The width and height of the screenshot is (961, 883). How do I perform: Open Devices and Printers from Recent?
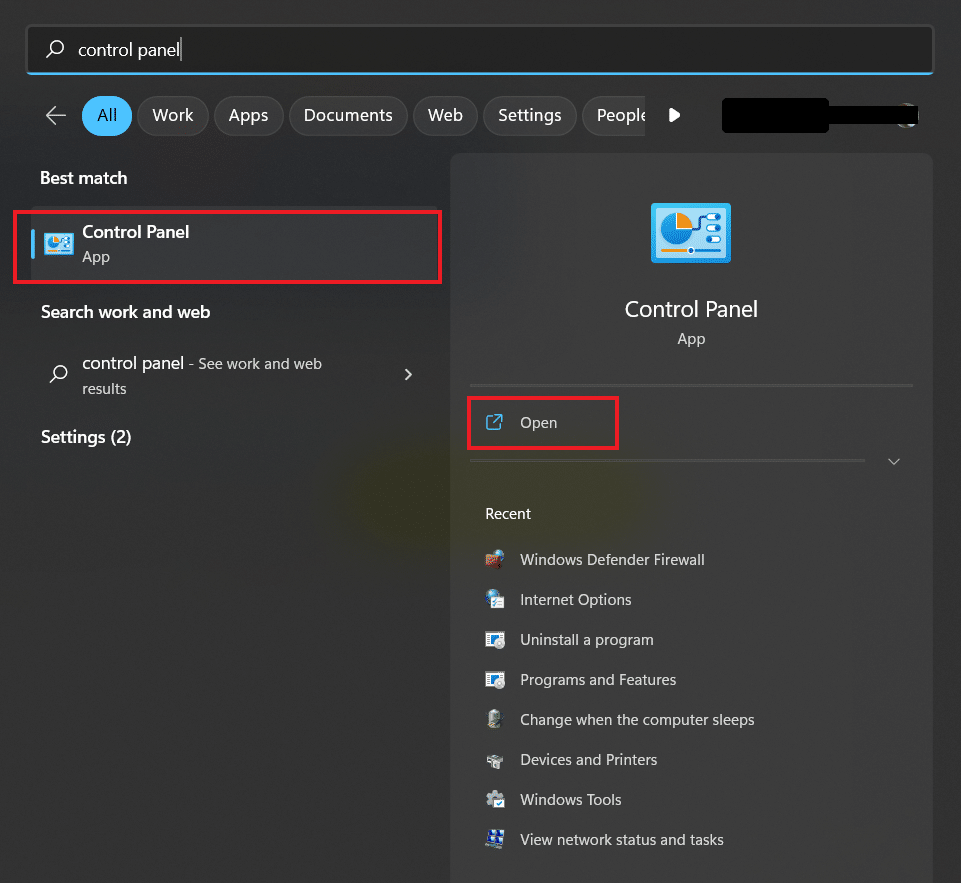tap(588, 760)
